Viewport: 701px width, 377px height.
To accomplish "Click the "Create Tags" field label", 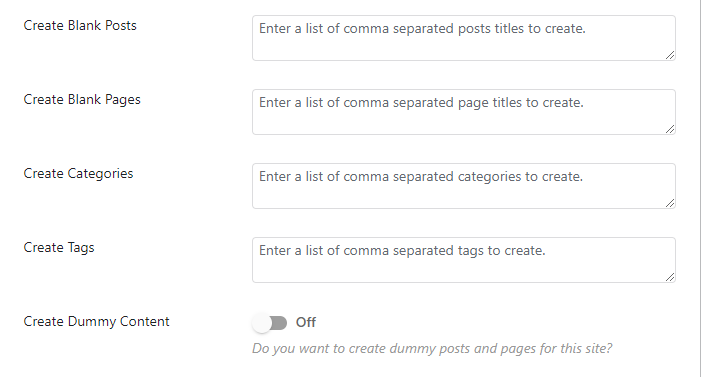I will pyautogui.click(x=59, y=248).
